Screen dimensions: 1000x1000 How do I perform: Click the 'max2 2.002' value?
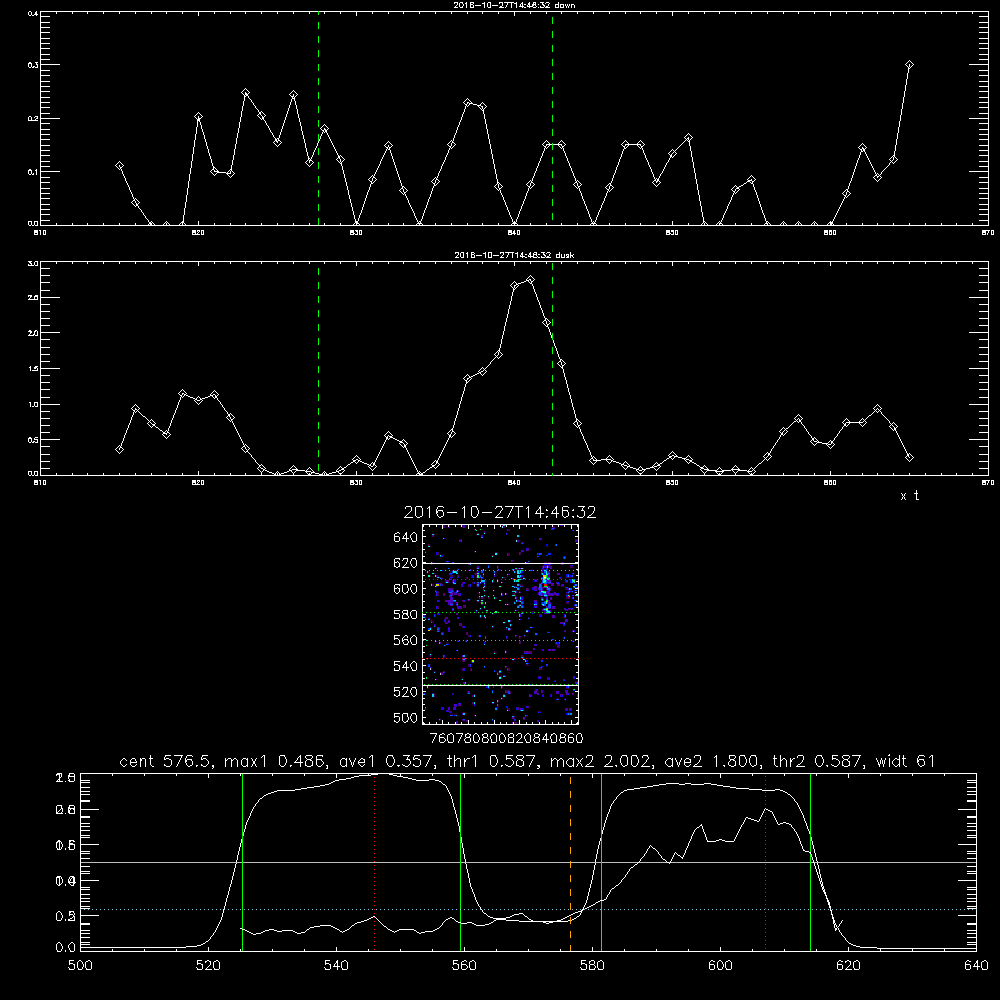click(x=600, y=761)
